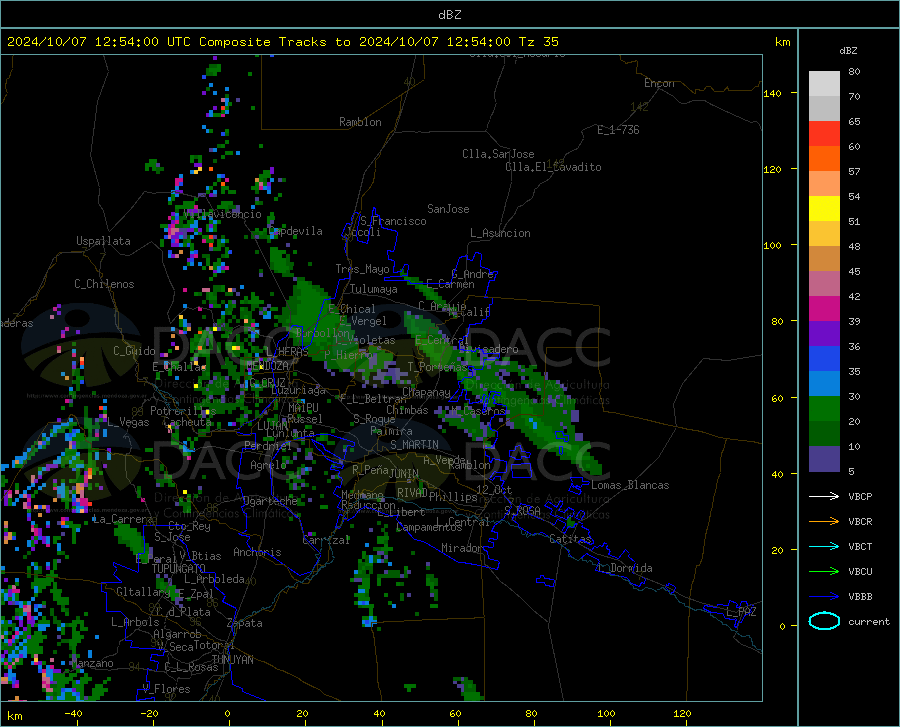Click the Uspallata map label
The width and height of the screenshot is (900, 727).
point(103,242)
